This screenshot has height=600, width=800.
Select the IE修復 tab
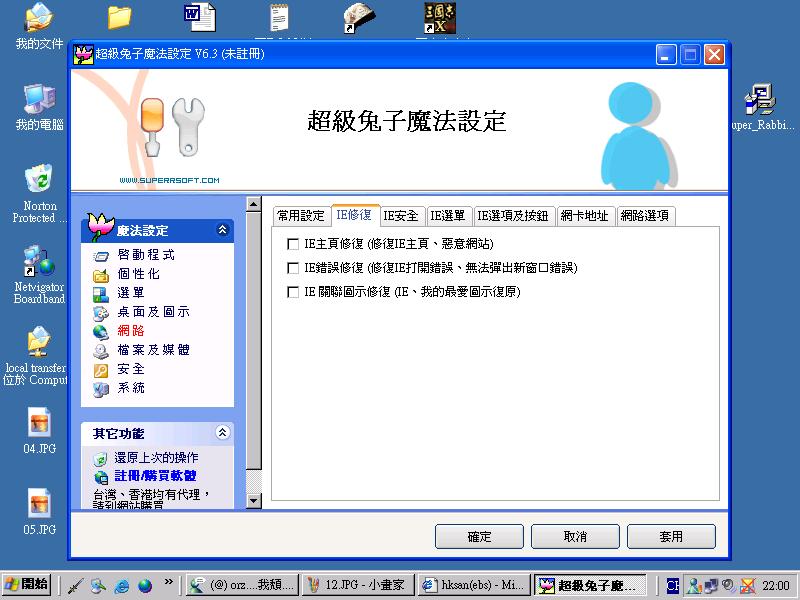point(354,215)
